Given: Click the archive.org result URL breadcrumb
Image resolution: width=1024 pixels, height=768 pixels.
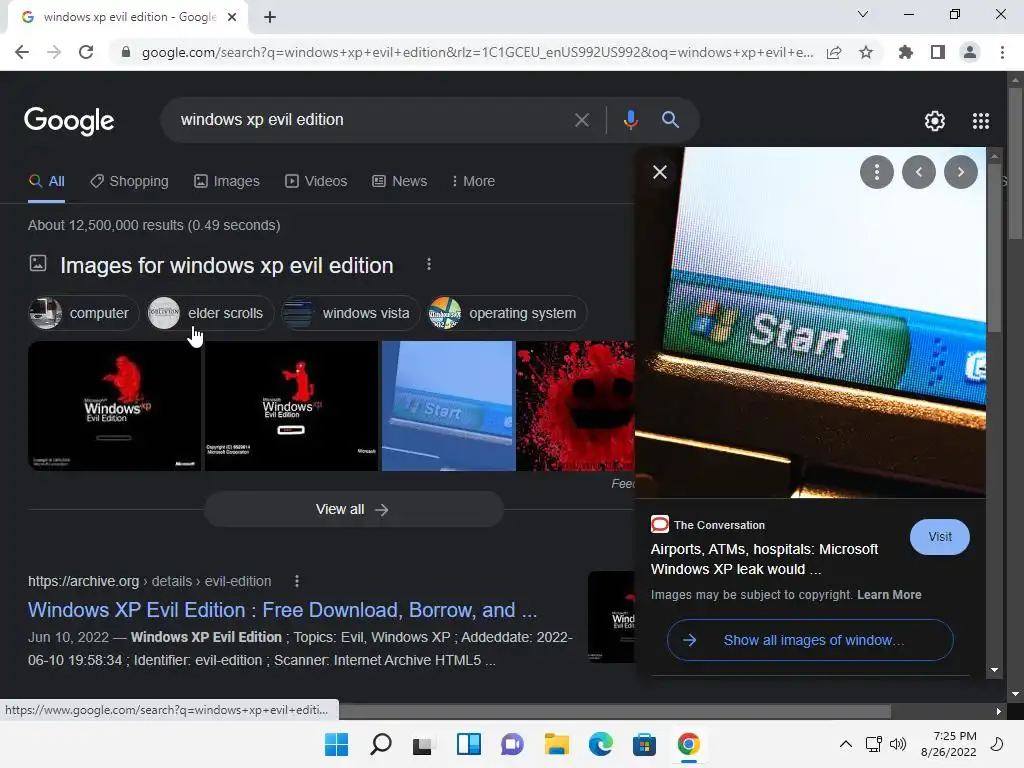Looking at the screenshot, I should [x=150, y=581].
